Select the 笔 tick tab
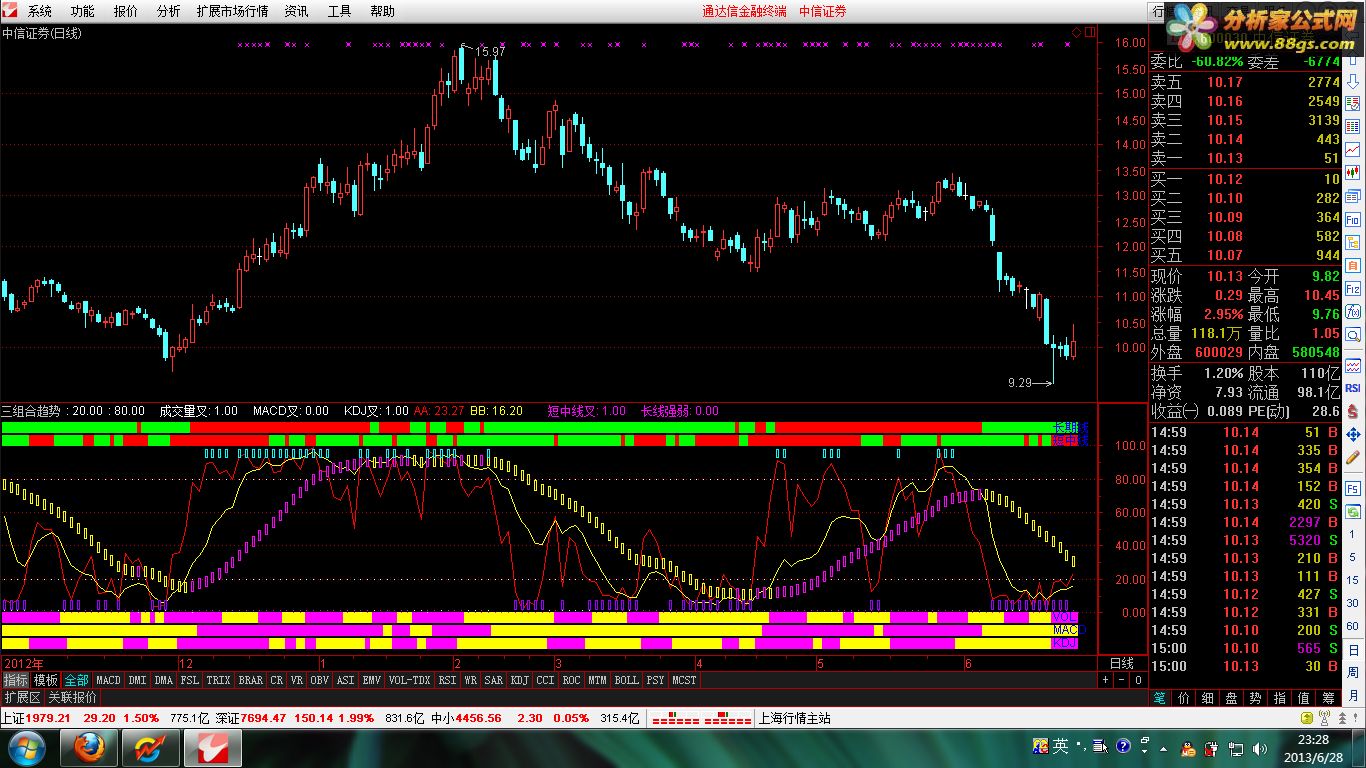Viewport: 1366px width, 768px height. pyautogui.click(x=1160, y=698)
